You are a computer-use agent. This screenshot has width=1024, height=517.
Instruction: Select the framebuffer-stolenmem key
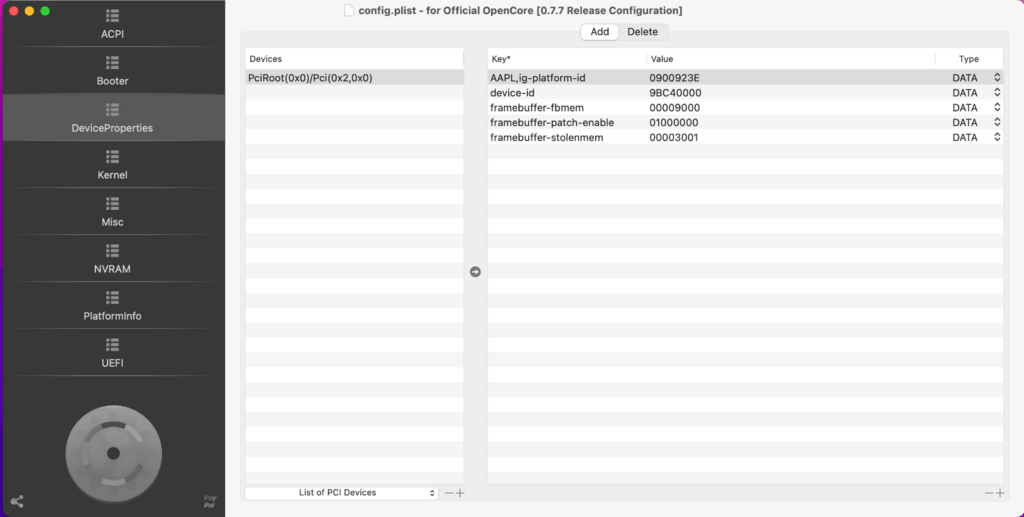(x=547, y=138)
